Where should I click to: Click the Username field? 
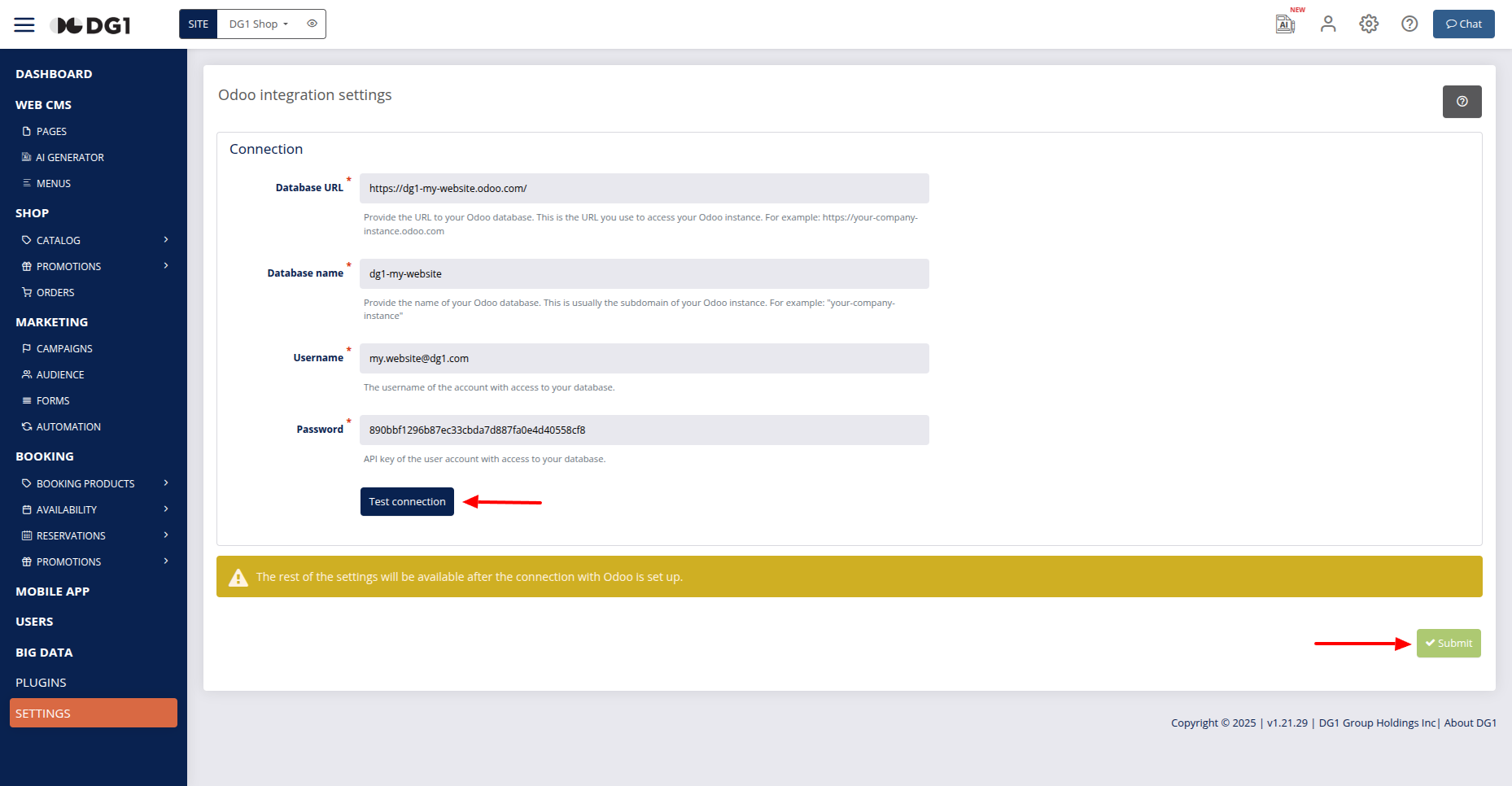[x=645, y=358]
